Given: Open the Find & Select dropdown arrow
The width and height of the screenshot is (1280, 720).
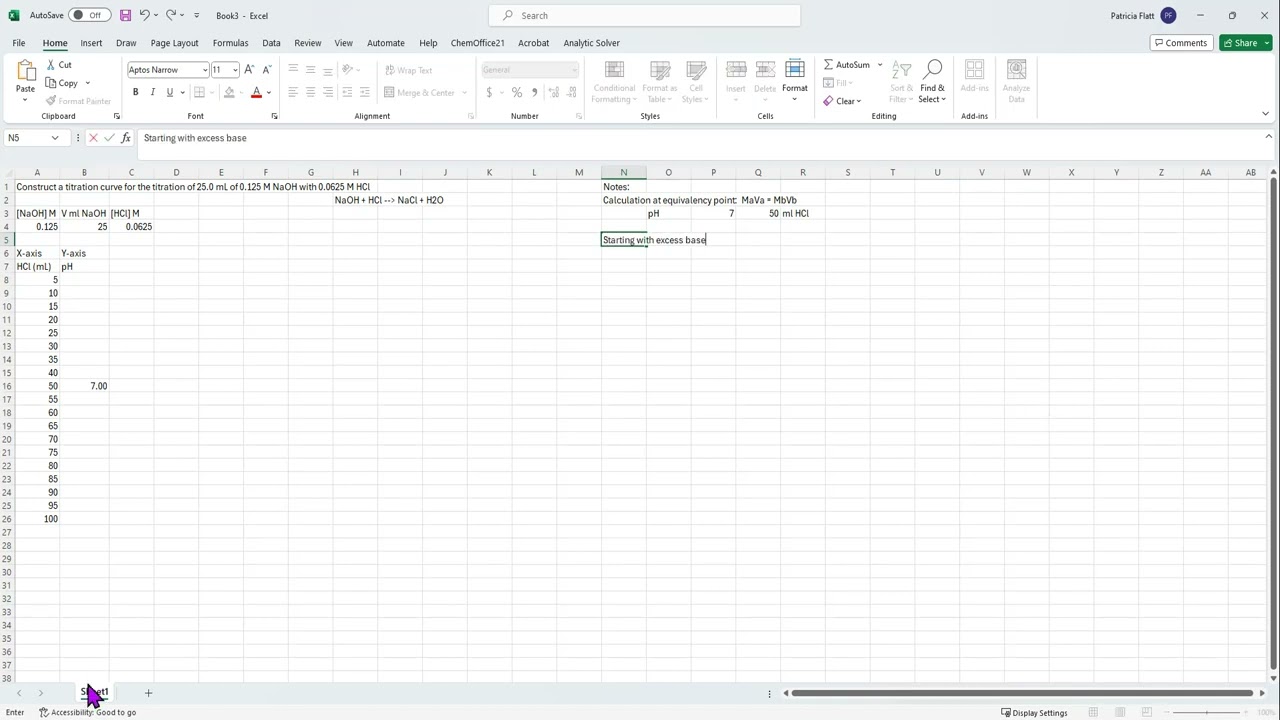Looking at the screenshot, I should (x=943, y=100).
